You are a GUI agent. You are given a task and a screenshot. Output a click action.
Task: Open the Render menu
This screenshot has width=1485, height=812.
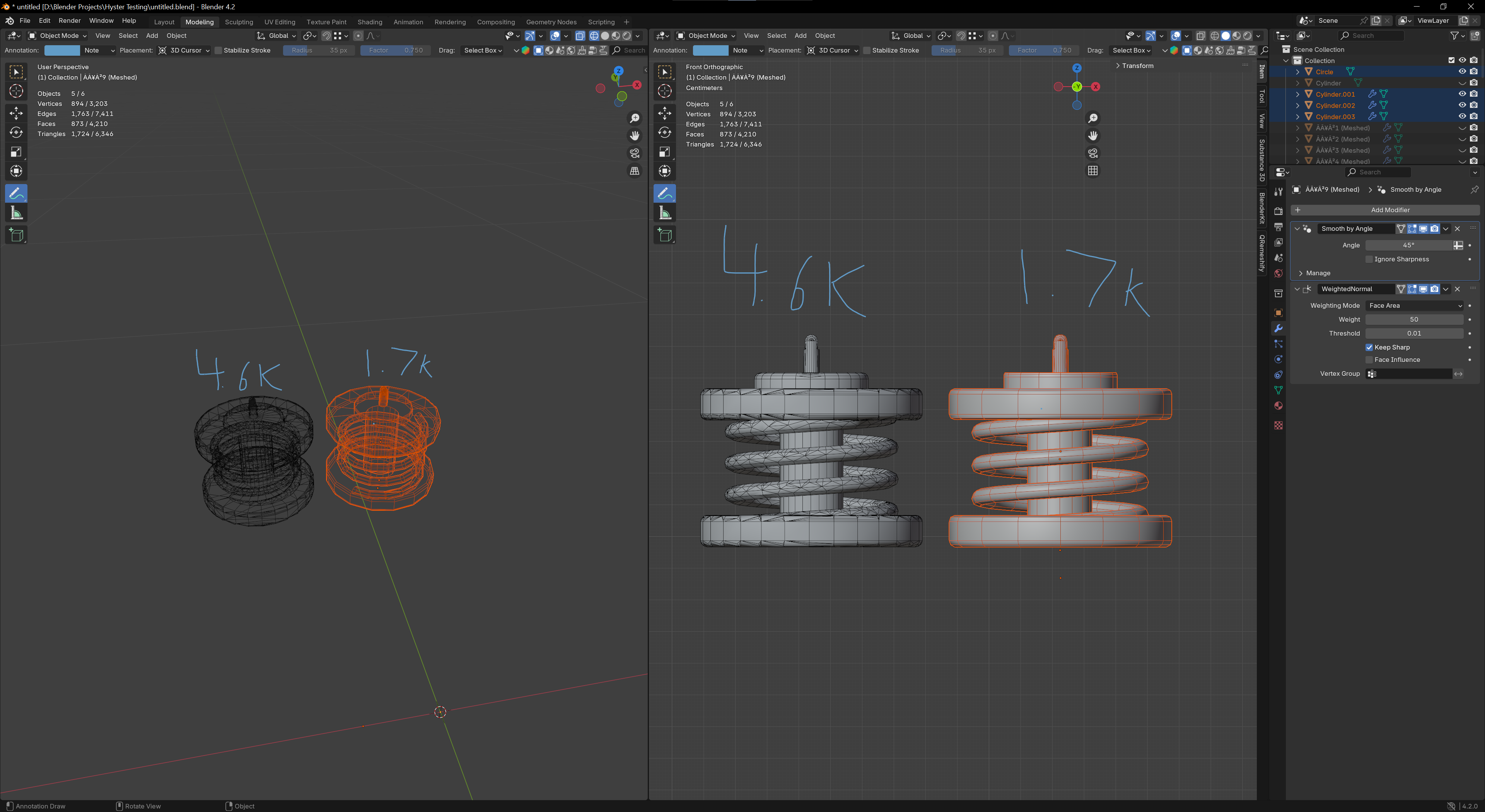pos(70,21)
